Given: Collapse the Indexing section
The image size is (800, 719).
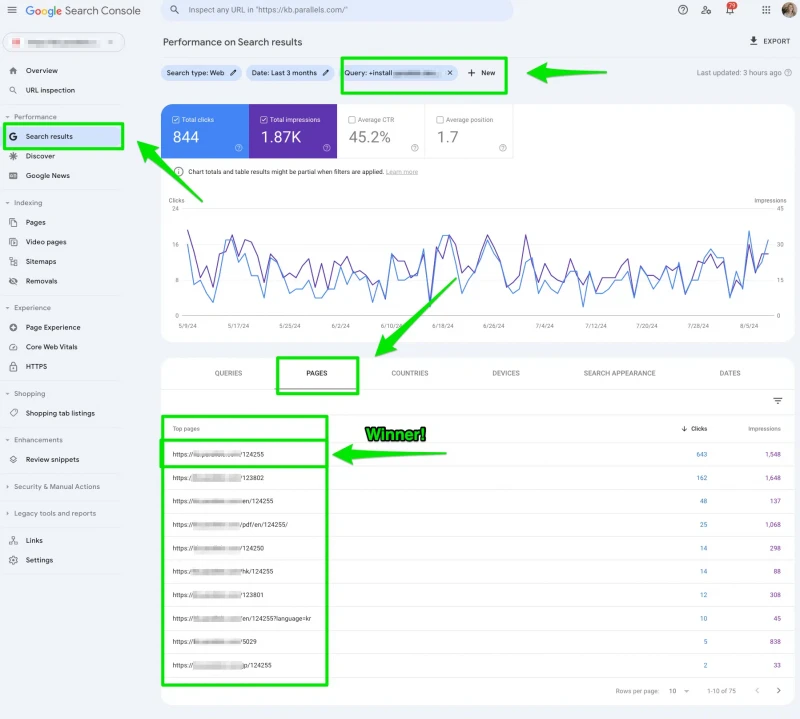Looking at the screenshot, I should click(7, 203).
